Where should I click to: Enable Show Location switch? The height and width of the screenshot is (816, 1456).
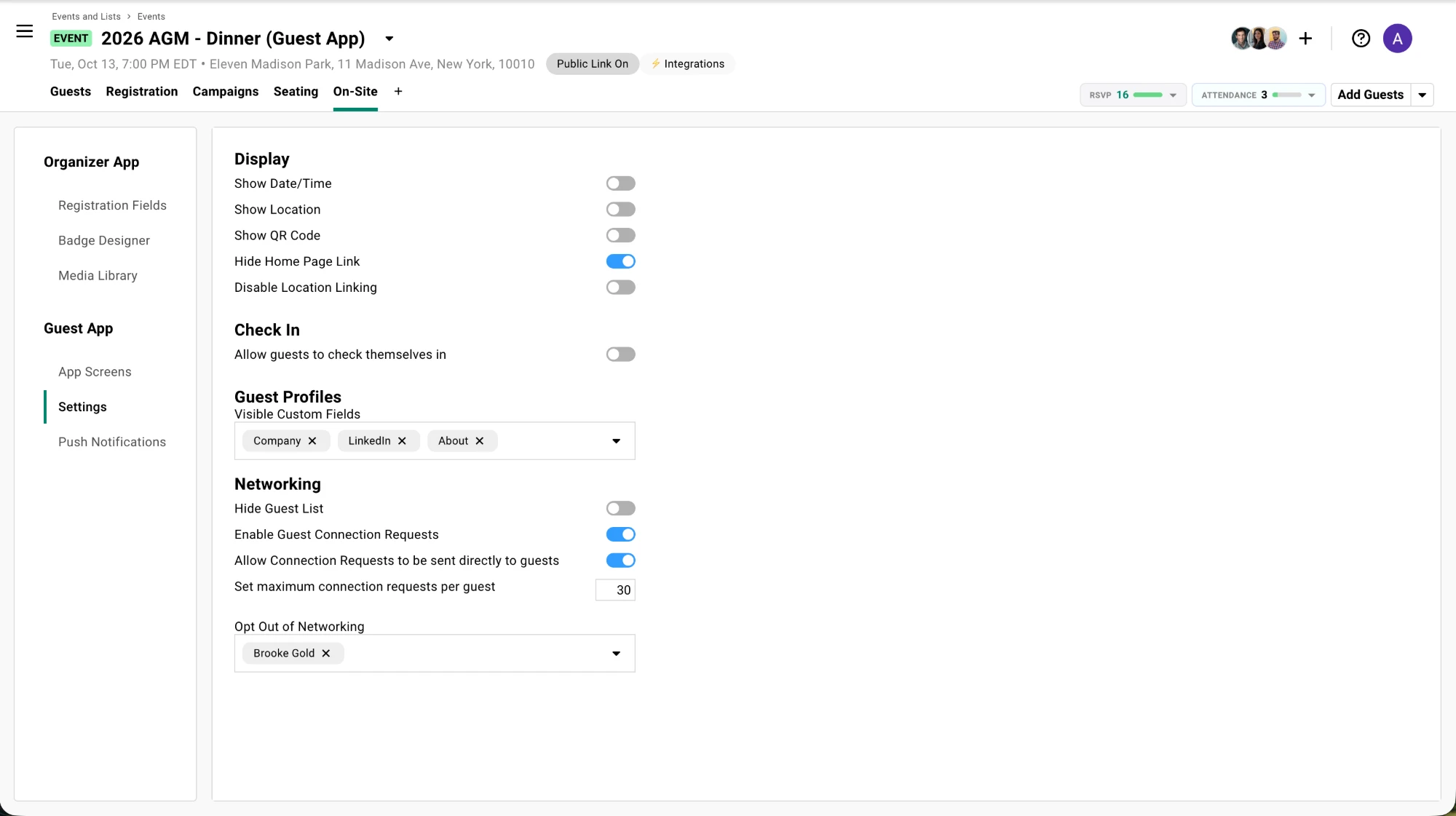pos(620,210)
